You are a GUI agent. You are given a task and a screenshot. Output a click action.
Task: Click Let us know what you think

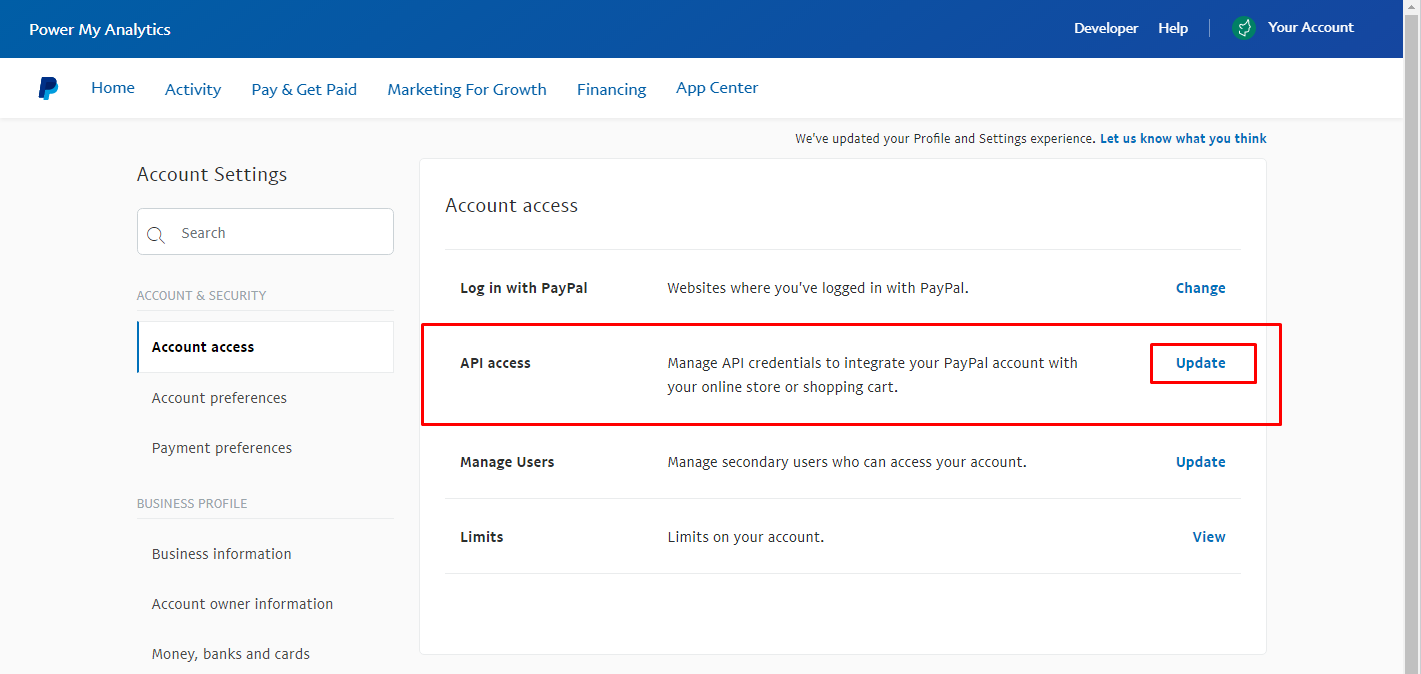pyautogui.click(x=1183, y=139)
